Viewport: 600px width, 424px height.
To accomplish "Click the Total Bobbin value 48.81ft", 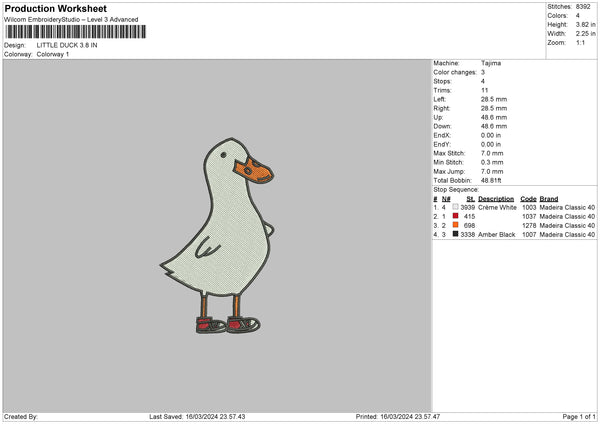I will (x=491, y=181).
